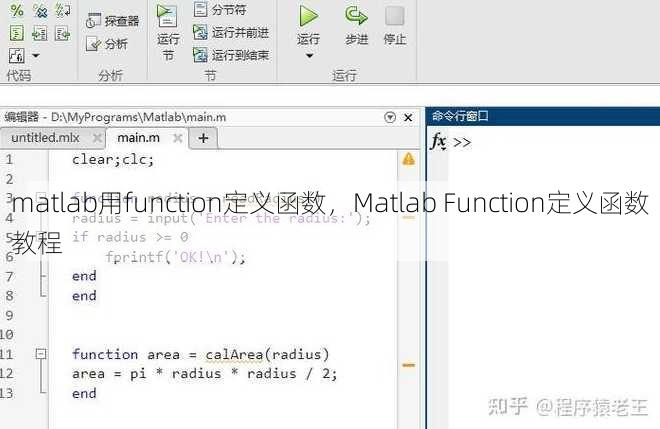Viewport: 660px width, 429px height.
Task: Click the orange warning indicator icon
Action: pos(408,159)
